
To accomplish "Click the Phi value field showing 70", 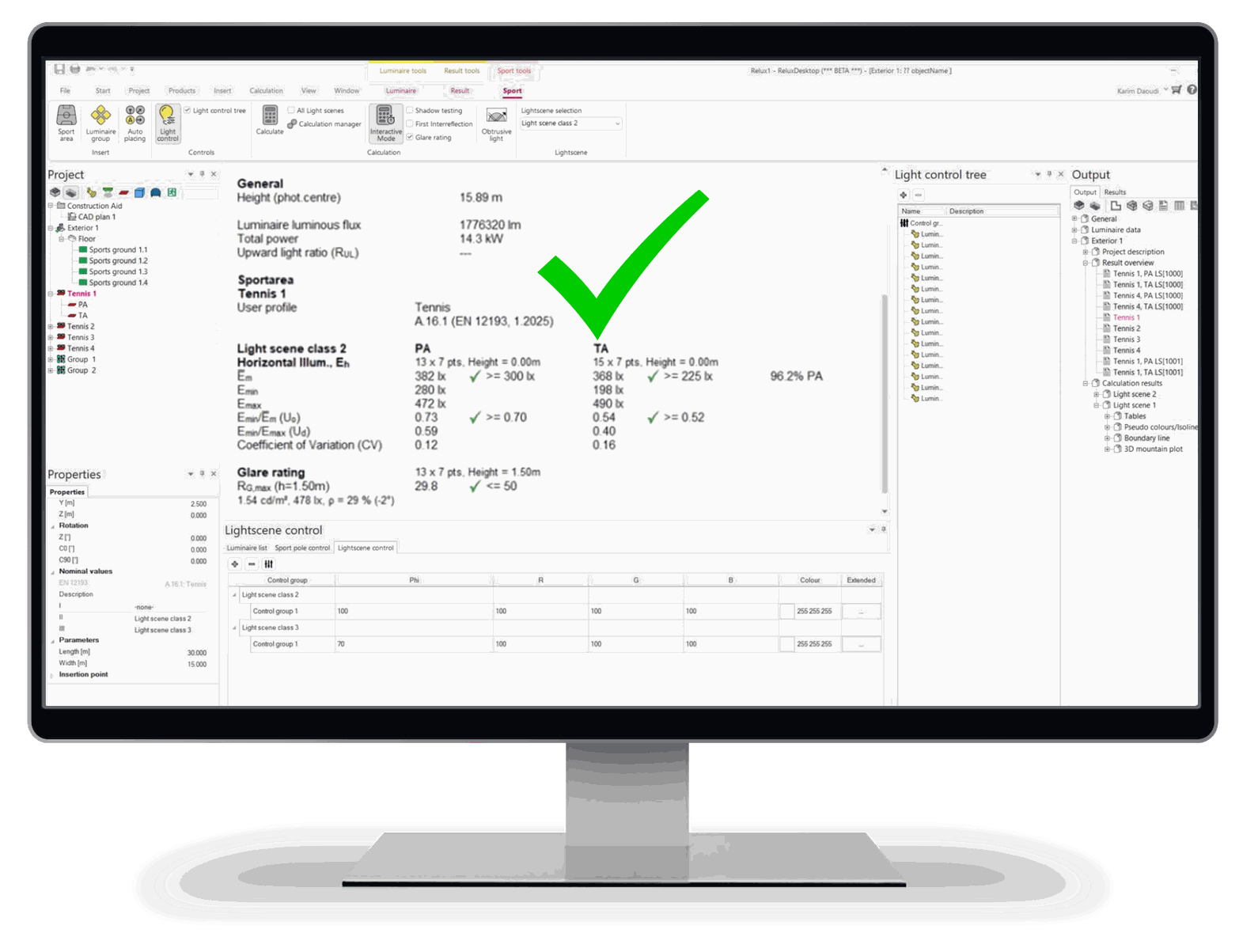I will coord(413,644).
